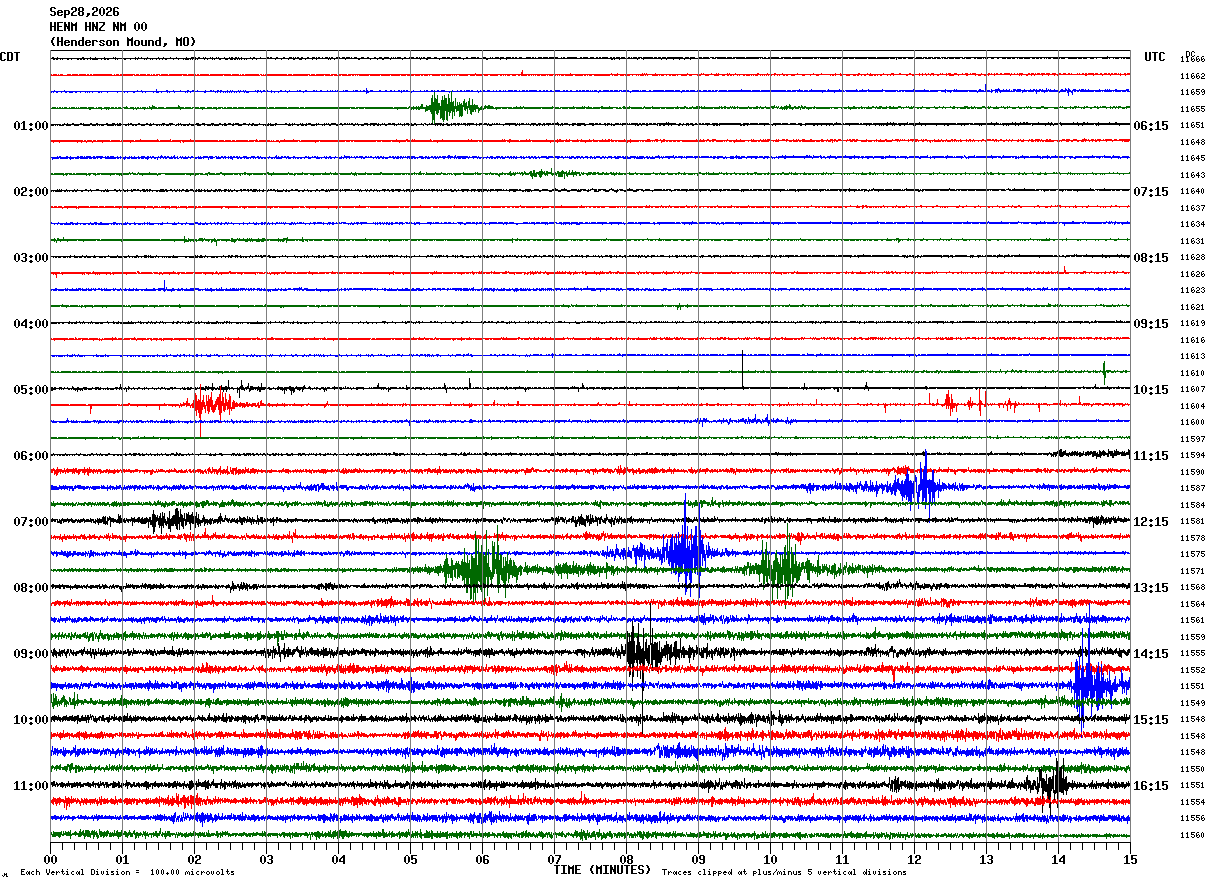Click the CDT timezone label
This screenshot has width=1210, height=886.
[10, 57]
